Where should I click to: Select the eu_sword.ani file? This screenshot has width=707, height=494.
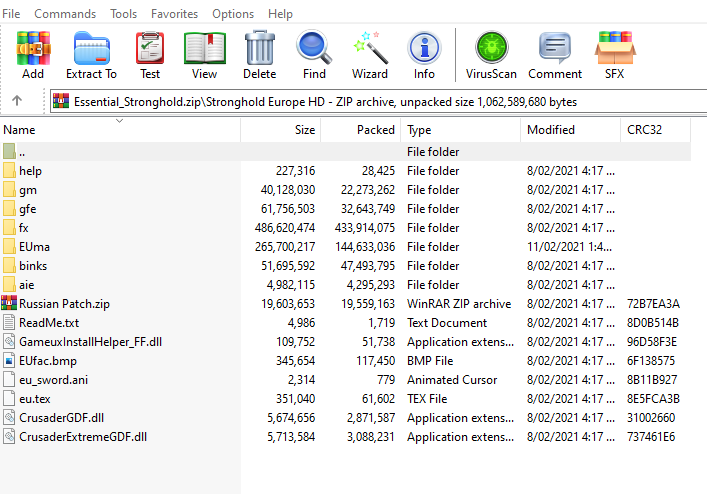(53, 380)
